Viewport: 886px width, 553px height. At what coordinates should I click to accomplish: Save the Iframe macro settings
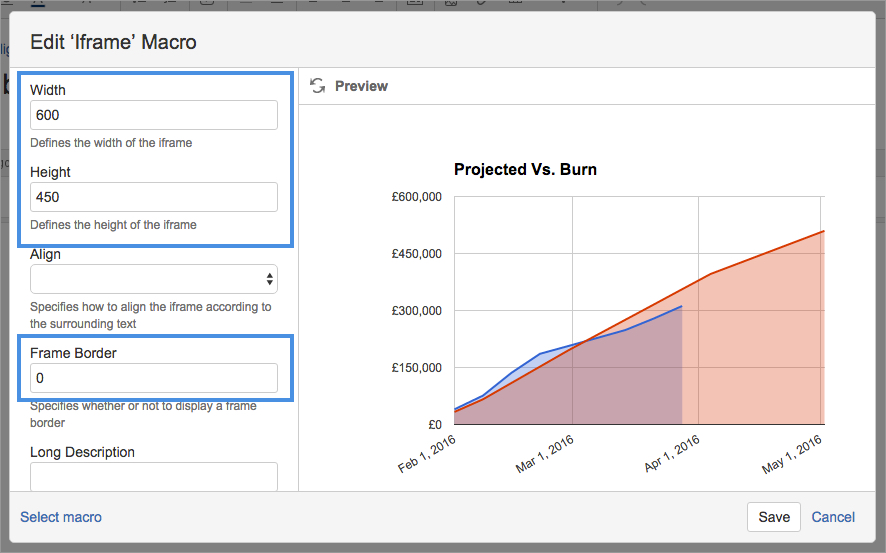[x=774, y=517]
